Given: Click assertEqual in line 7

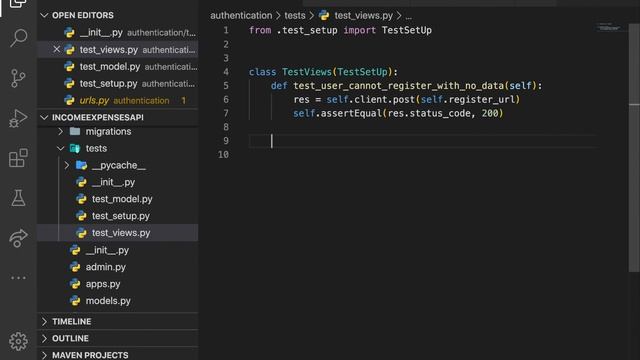Looking at the screenshot, I should point(351,113).
